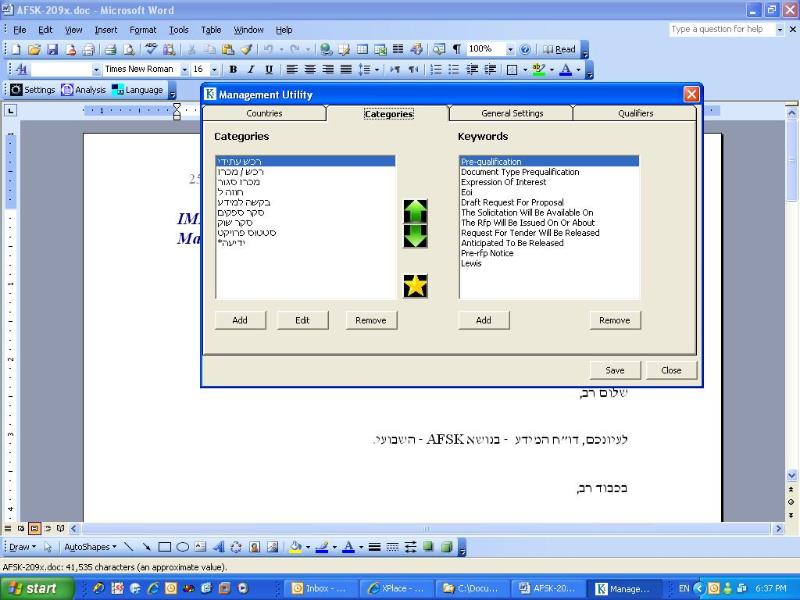800x600 pixels.
Task: Apply bulleted list formatting
Action: coord(454,69)
